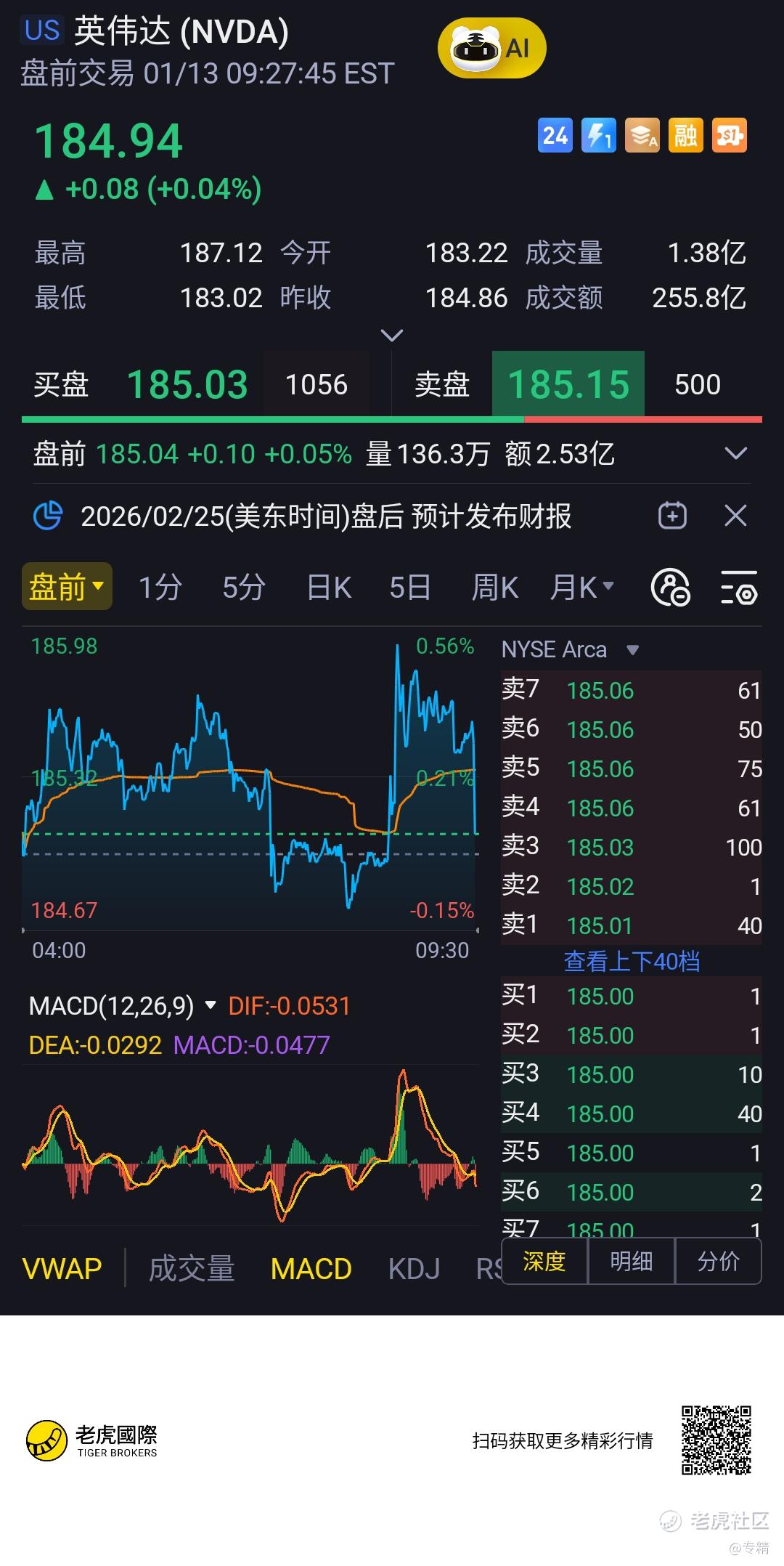This screenshot has width=784, height=1566.
Task: Select the 成交量 volume indicator
Action: click(x=192, y=1269)
